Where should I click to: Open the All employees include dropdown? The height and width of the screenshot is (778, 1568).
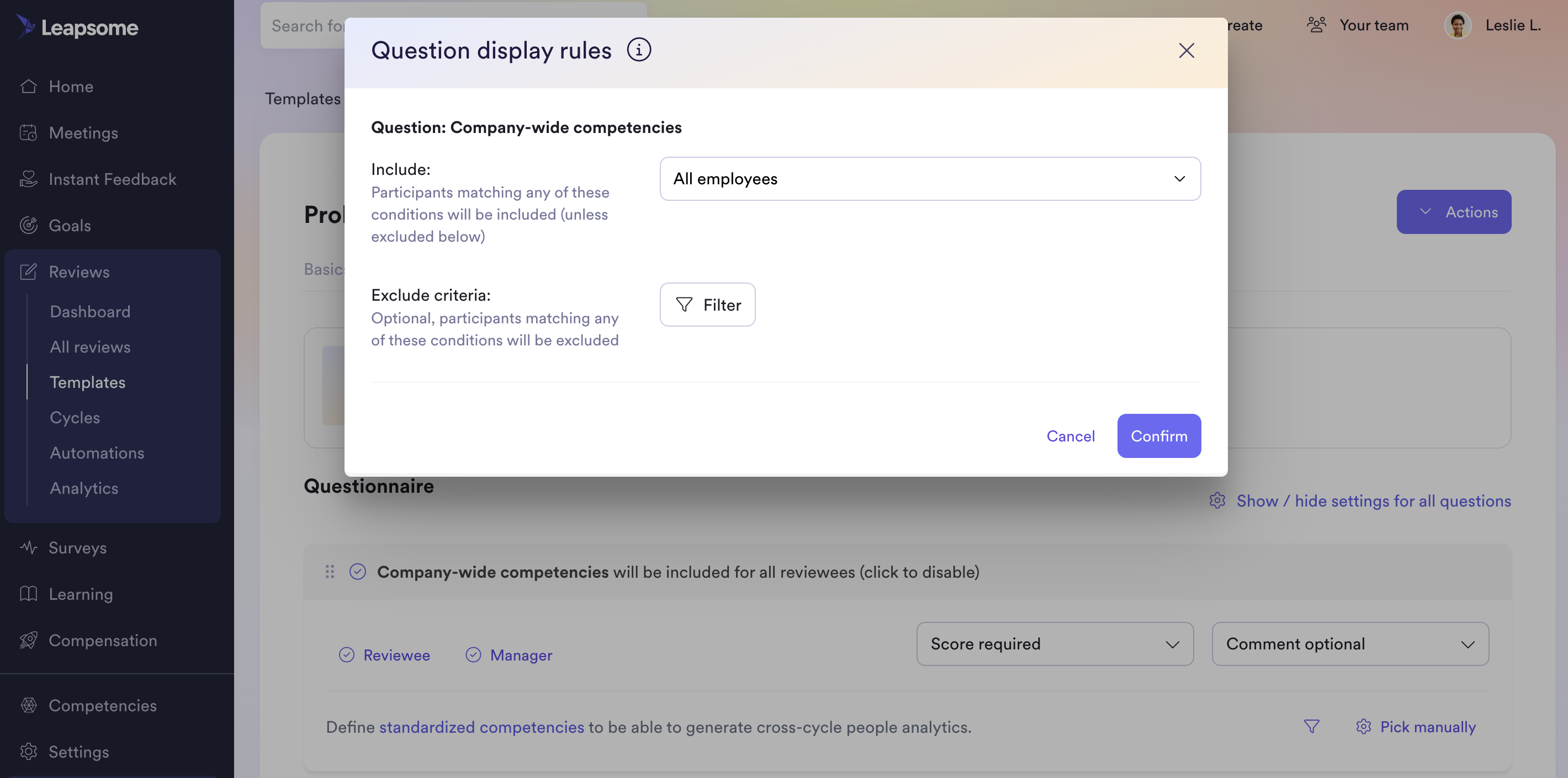(930, 179)
